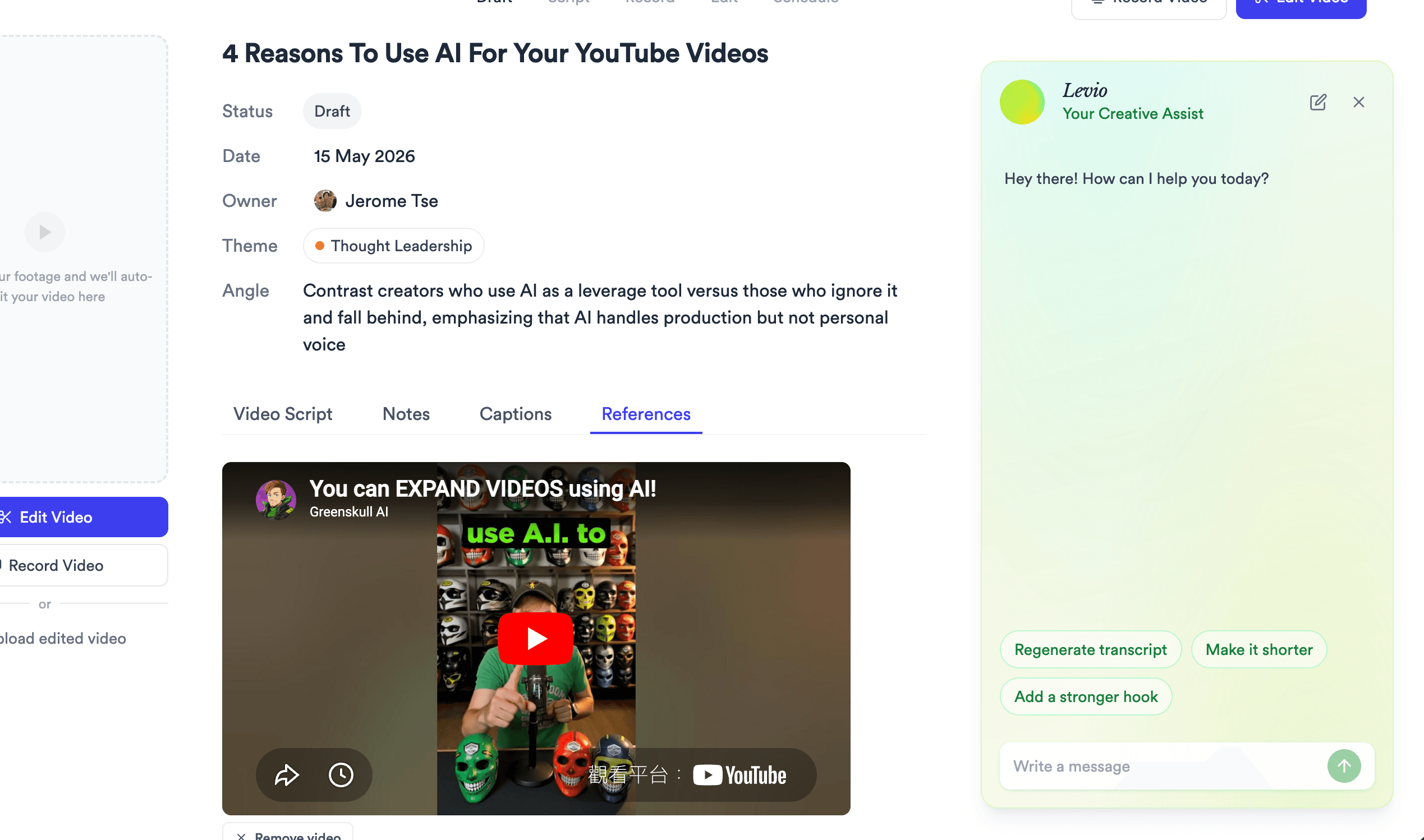Open video on YouTube logo link
1424x840 pixels.
point(739,775)
